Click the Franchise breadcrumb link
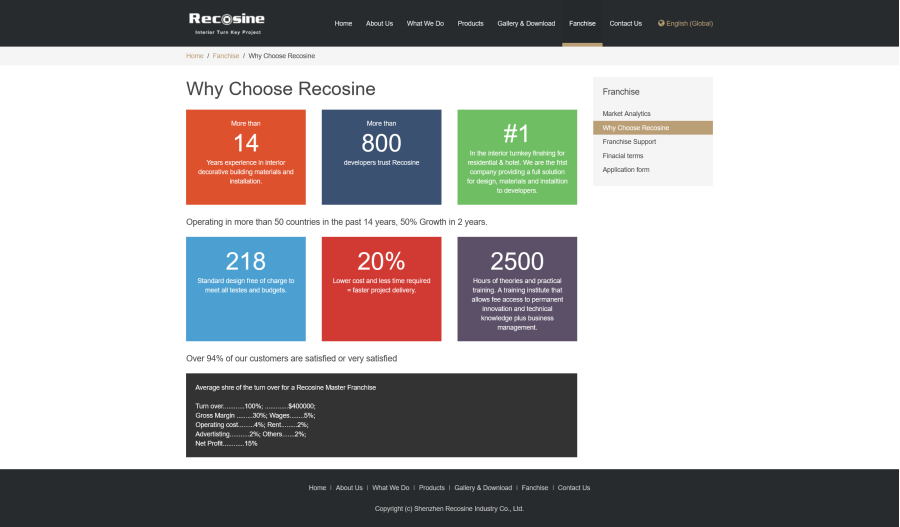This screenshot has width=900, height=527. pos(226,56)
